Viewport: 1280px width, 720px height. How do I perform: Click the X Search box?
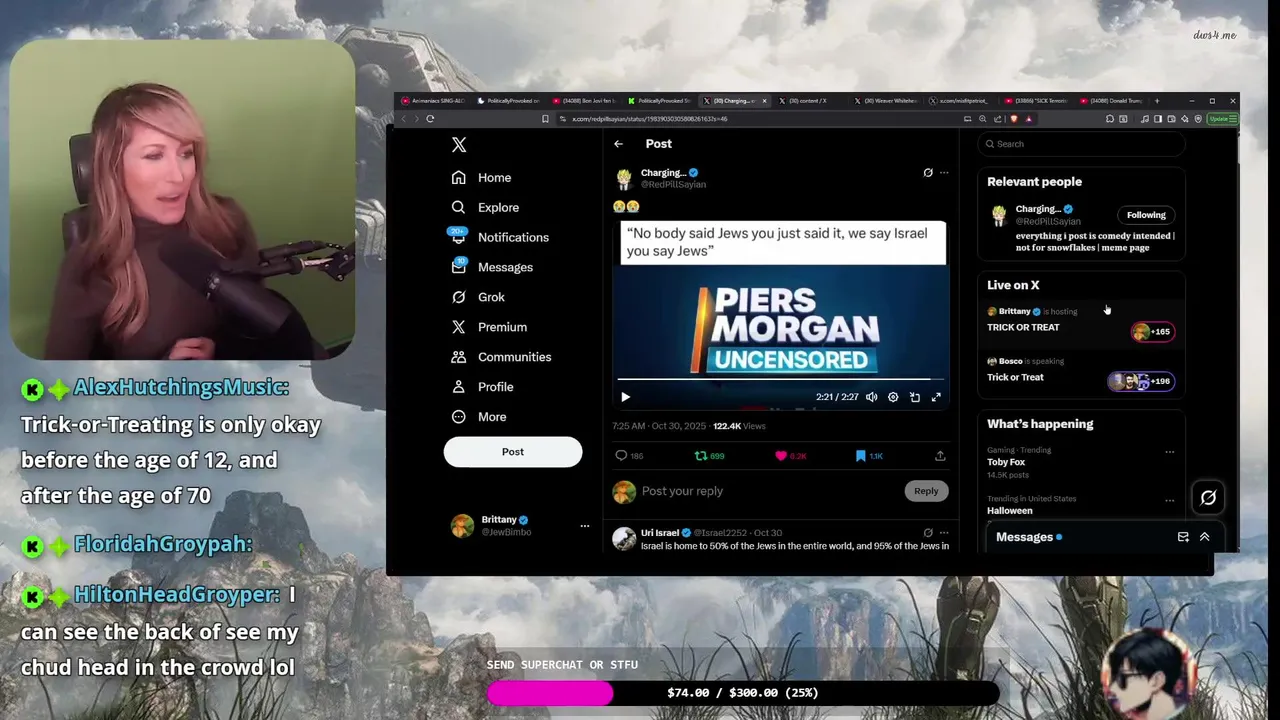tap(1081, 144)
